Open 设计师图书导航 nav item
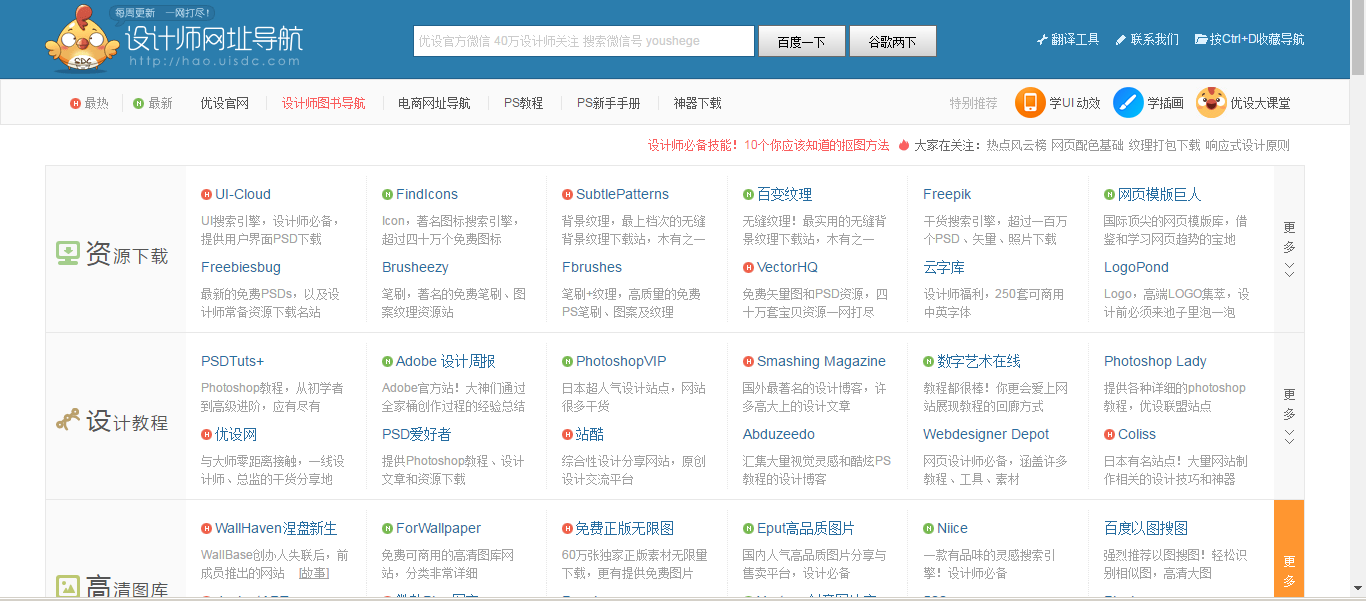The width and height of the screenshot is (1366, 601). (323, 103)
